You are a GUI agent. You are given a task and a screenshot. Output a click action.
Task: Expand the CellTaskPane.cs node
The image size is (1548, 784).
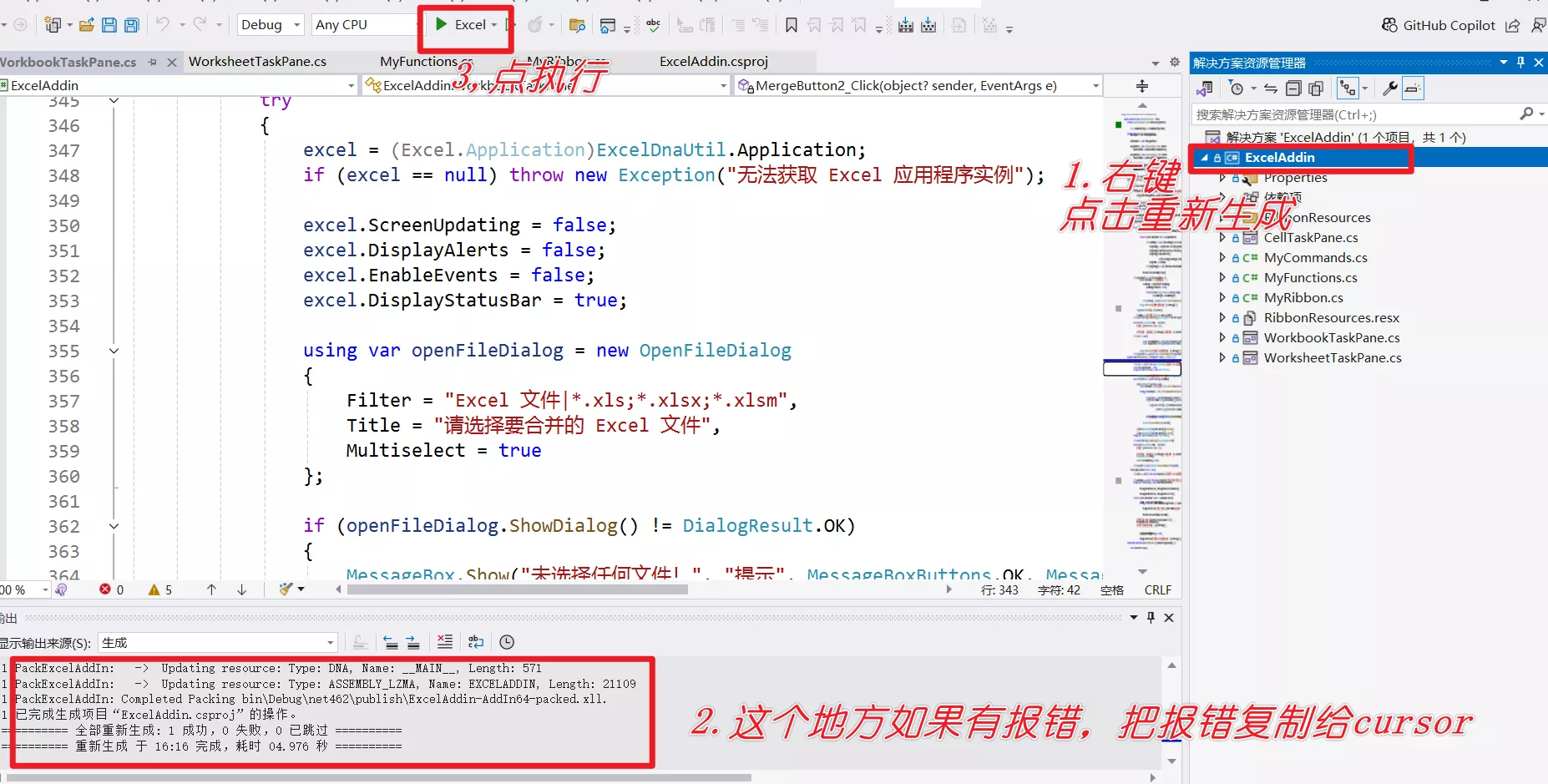pyautogui.click(x=1222, y=237)
